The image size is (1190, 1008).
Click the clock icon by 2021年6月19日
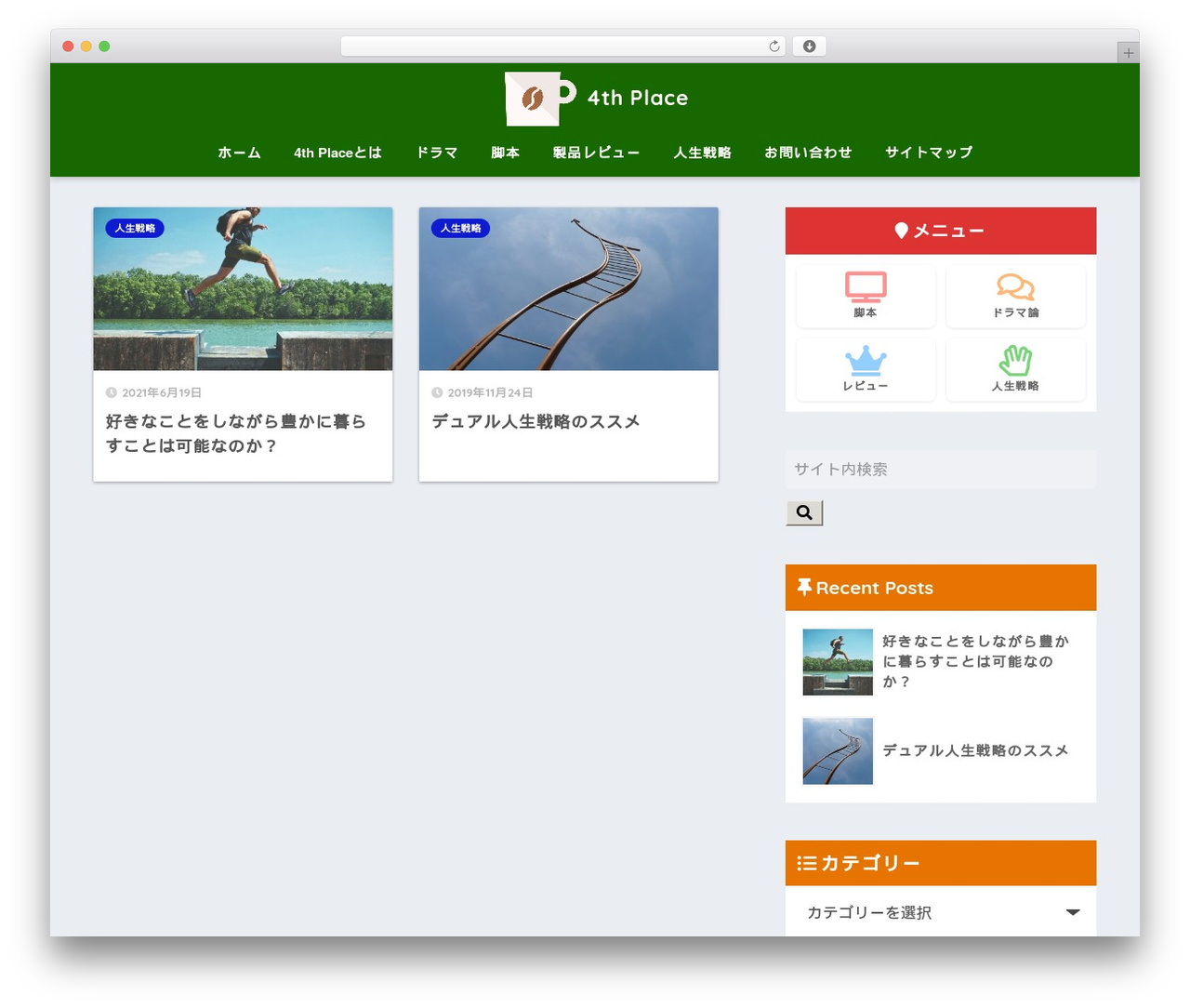tap(112, 392)
